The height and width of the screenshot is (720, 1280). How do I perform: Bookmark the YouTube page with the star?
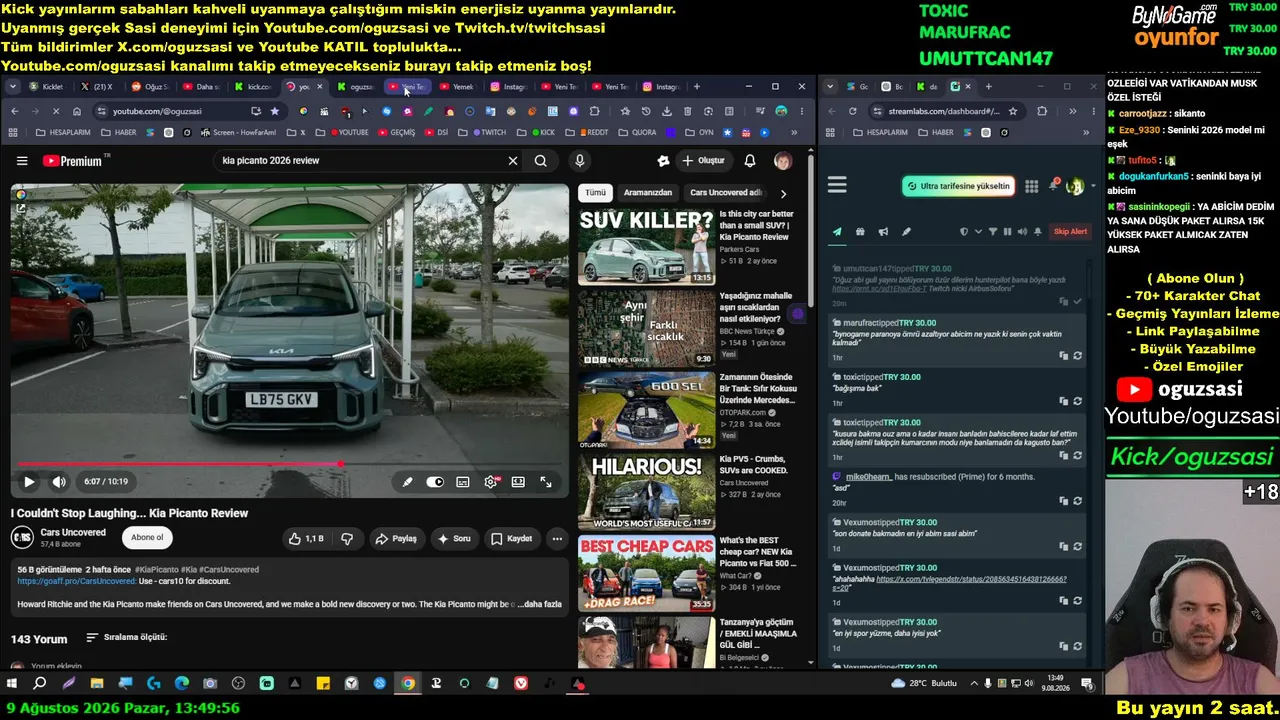point(275,111)
